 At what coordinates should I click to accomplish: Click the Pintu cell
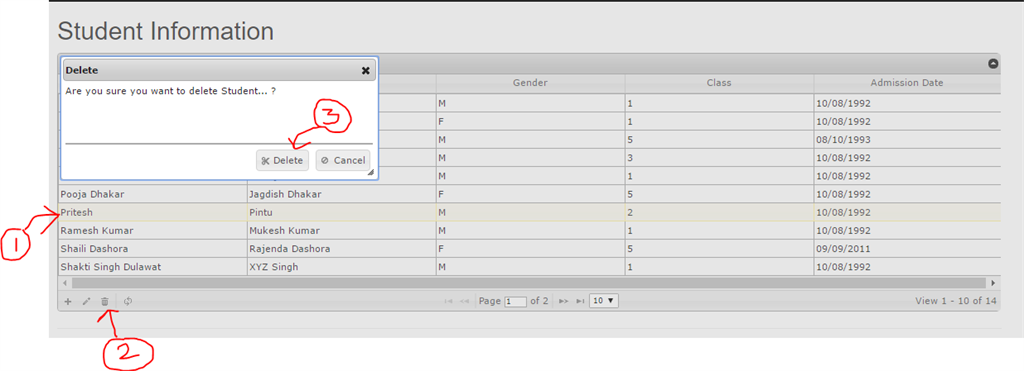pyautogui.click(x=342, y=212)
